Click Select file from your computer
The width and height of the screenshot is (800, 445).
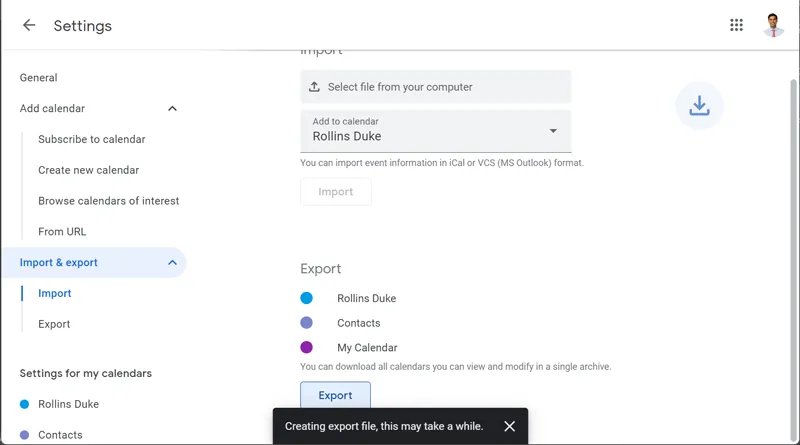(x=400, y=87)
